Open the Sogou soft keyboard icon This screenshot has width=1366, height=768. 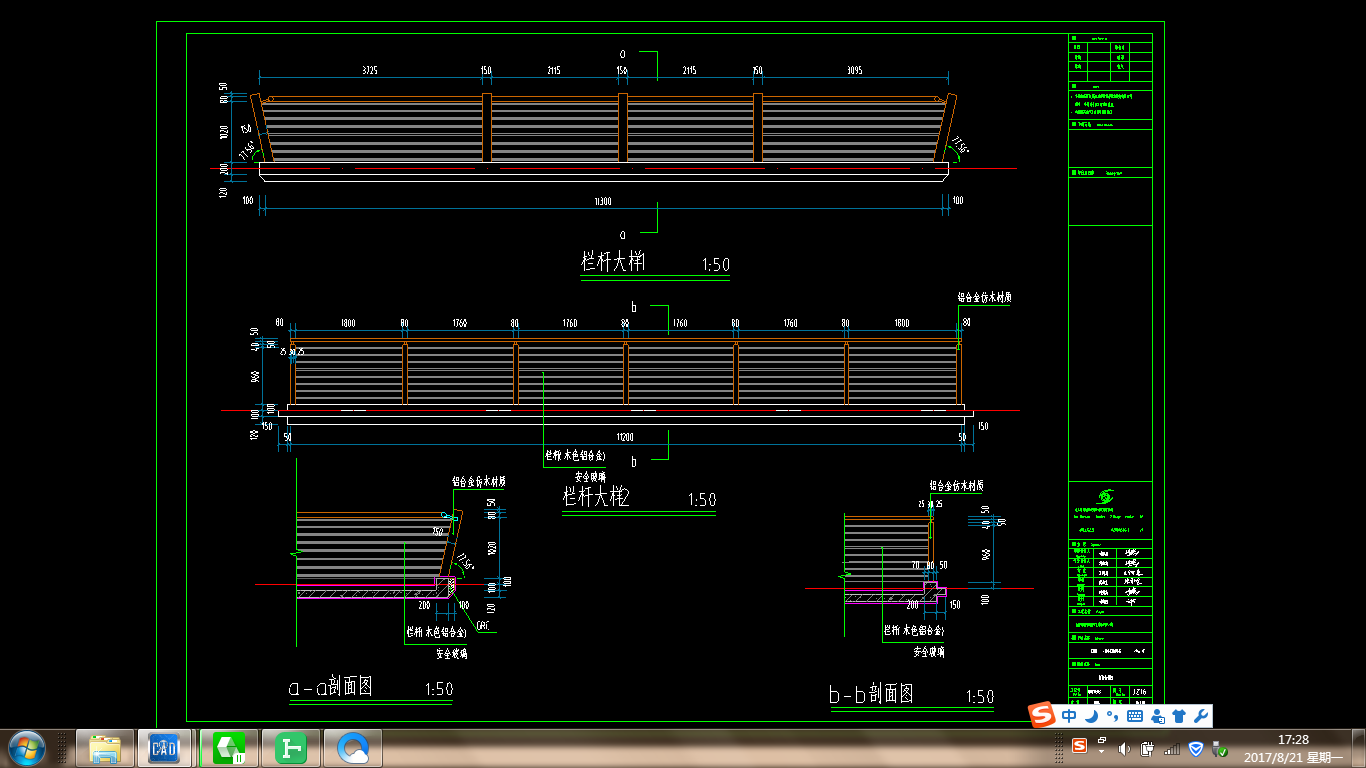(1135, 716)
